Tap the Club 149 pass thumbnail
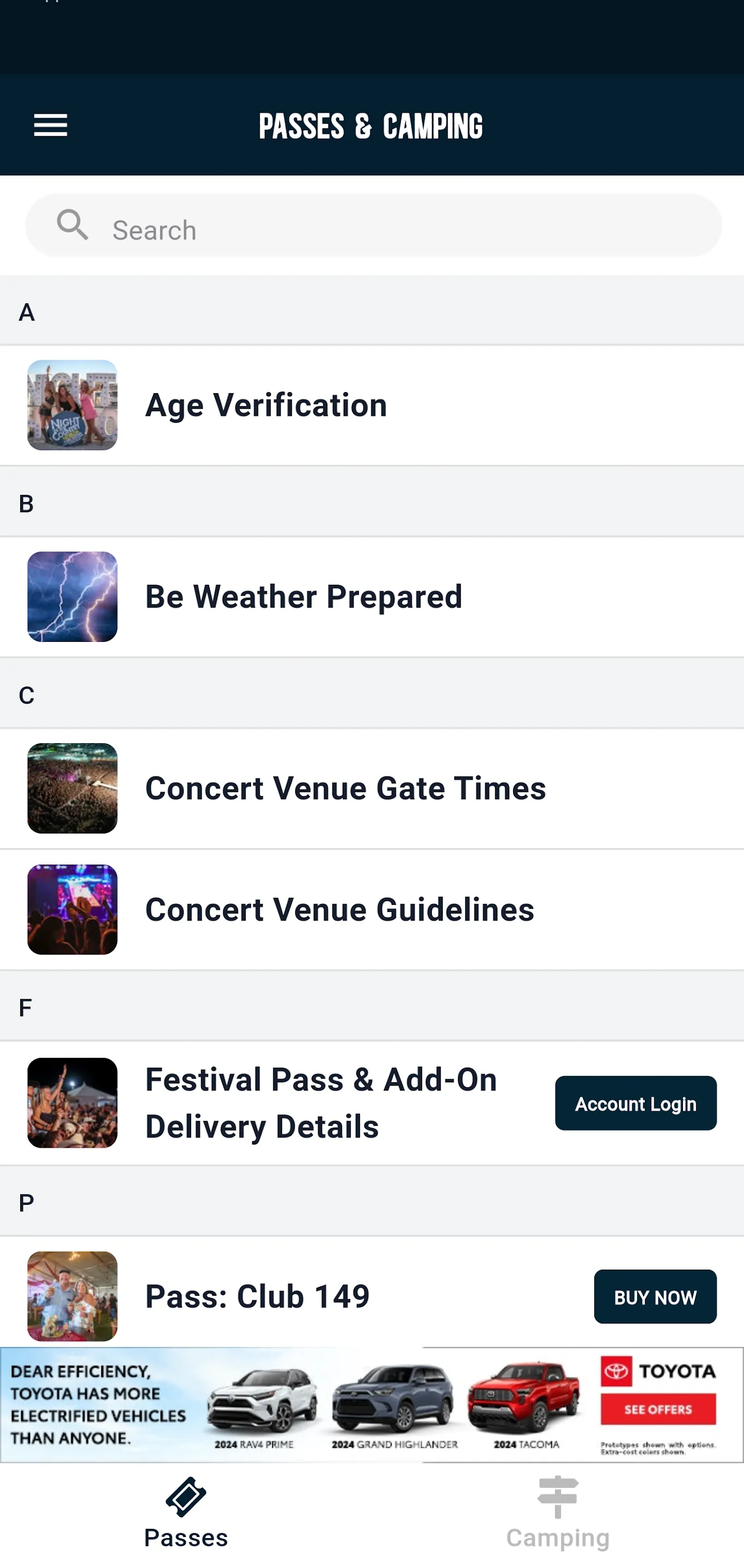This screenshot has height=1568, width=744. [x=72, y=1295]
